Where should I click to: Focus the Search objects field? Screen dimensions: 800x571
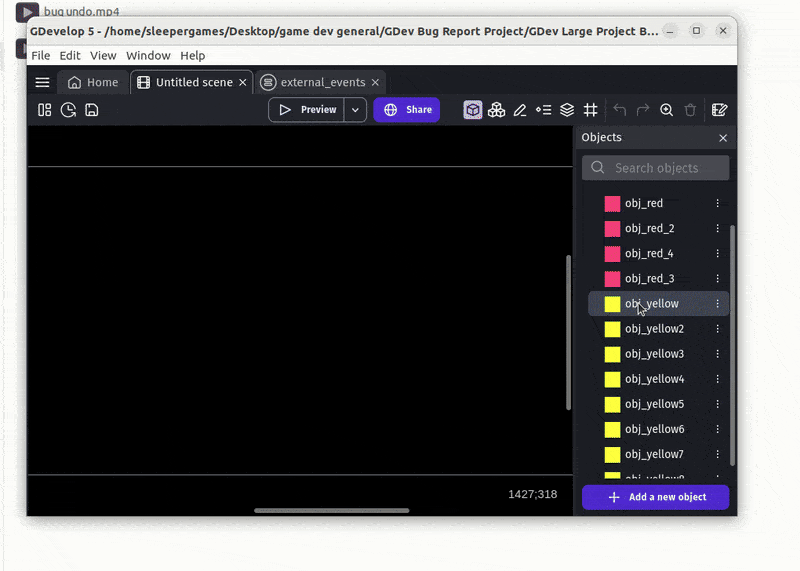pyautogui.click(x=656, y=168)
